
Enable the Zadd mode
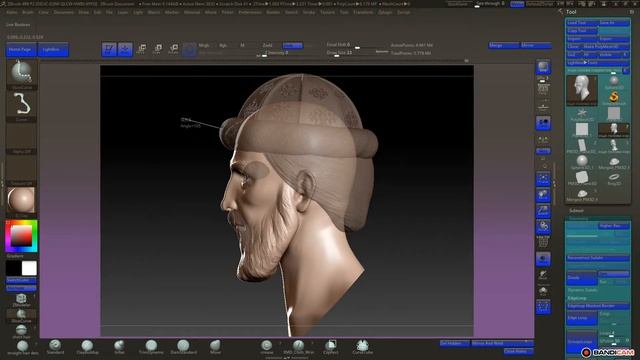[x=267, y=45]
